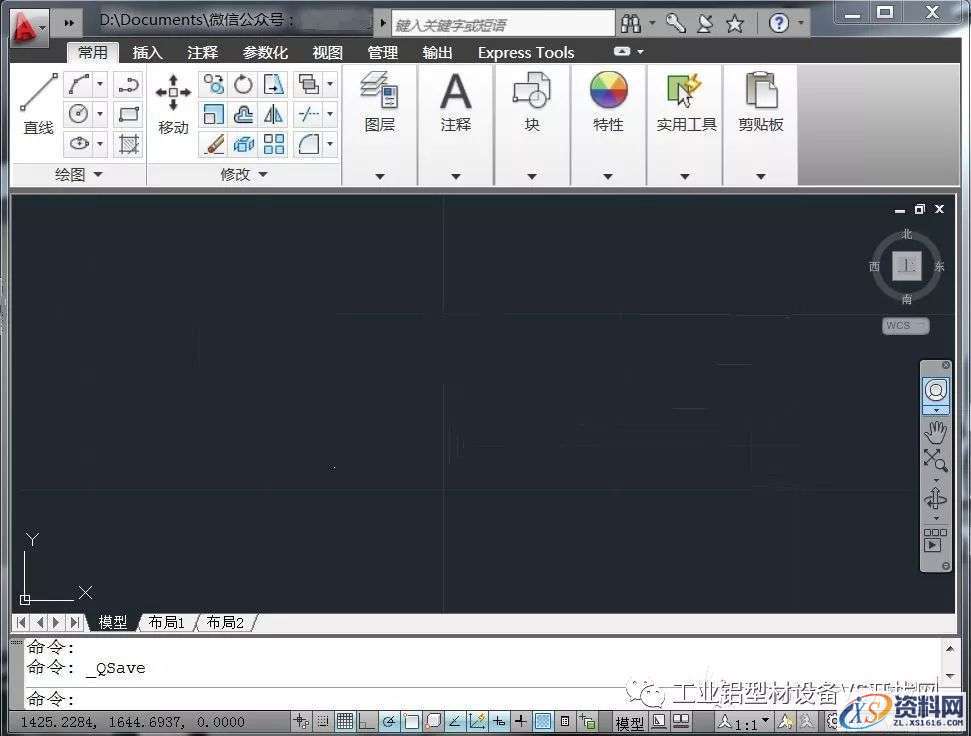Click the 块 (Block) ribbon button

click(x=531, y=100)
